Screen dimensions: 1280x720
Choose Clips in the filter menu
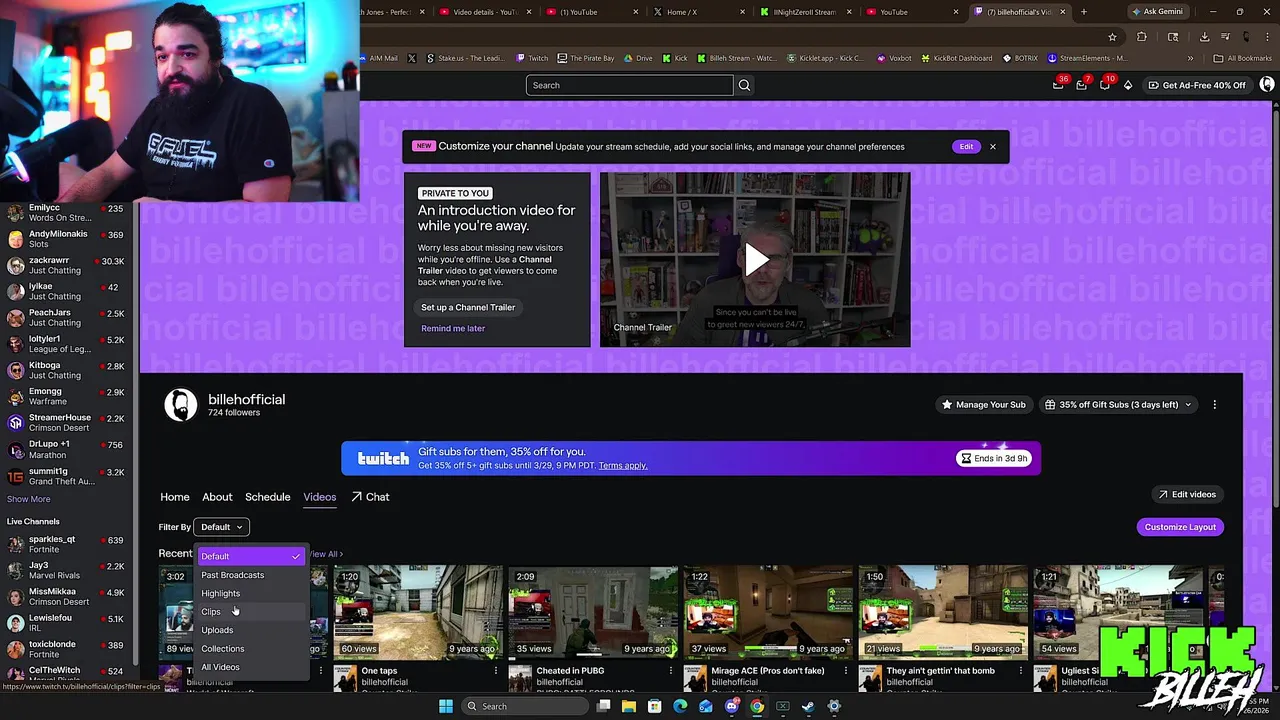[x=250, y=612]
